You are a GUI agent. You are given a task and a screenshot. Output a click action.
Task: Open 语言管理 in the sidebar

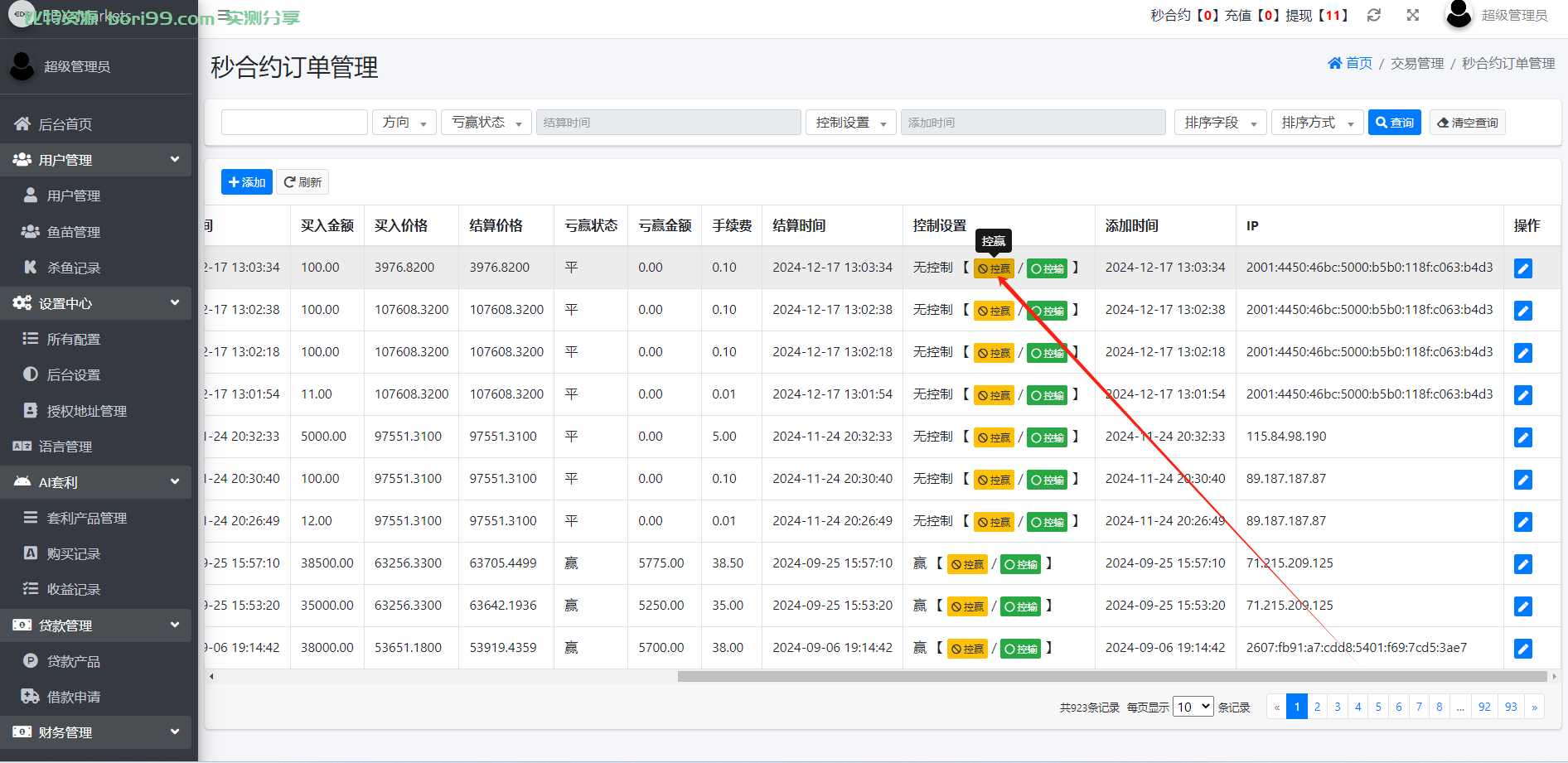[96, 447]
